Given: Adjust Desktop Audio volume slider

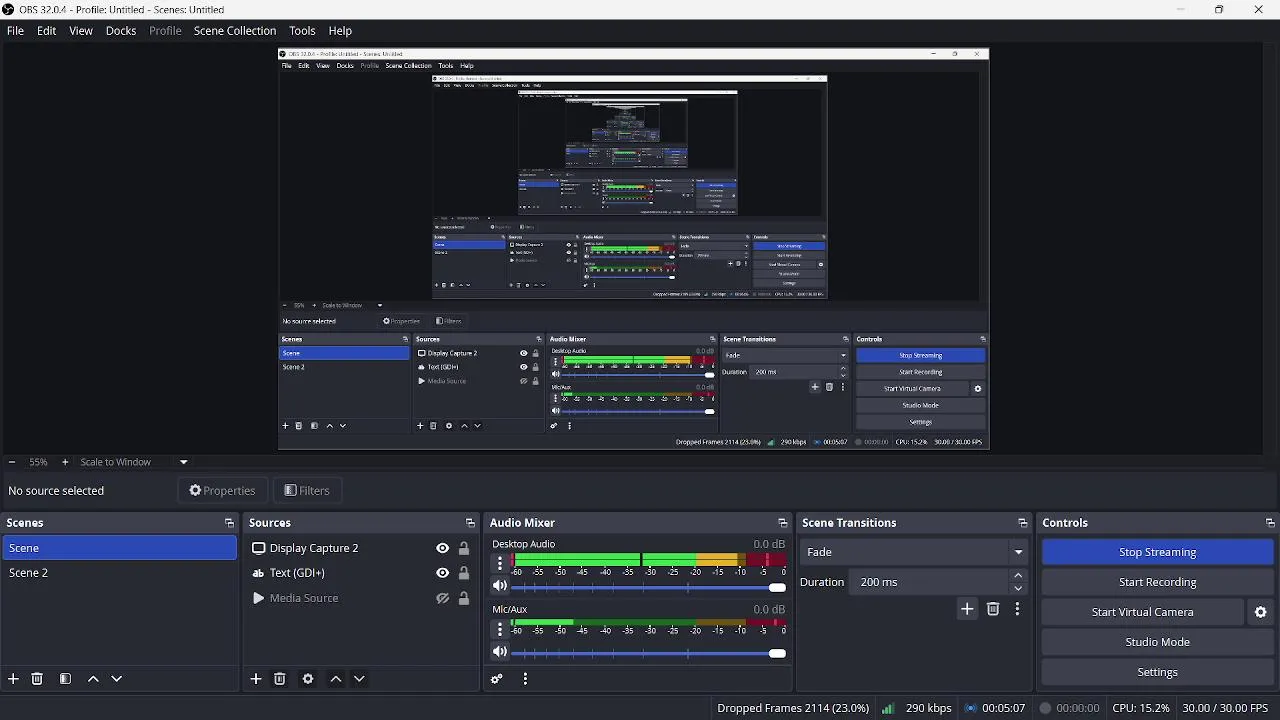Looking at the screenshot, I should 648,587.
